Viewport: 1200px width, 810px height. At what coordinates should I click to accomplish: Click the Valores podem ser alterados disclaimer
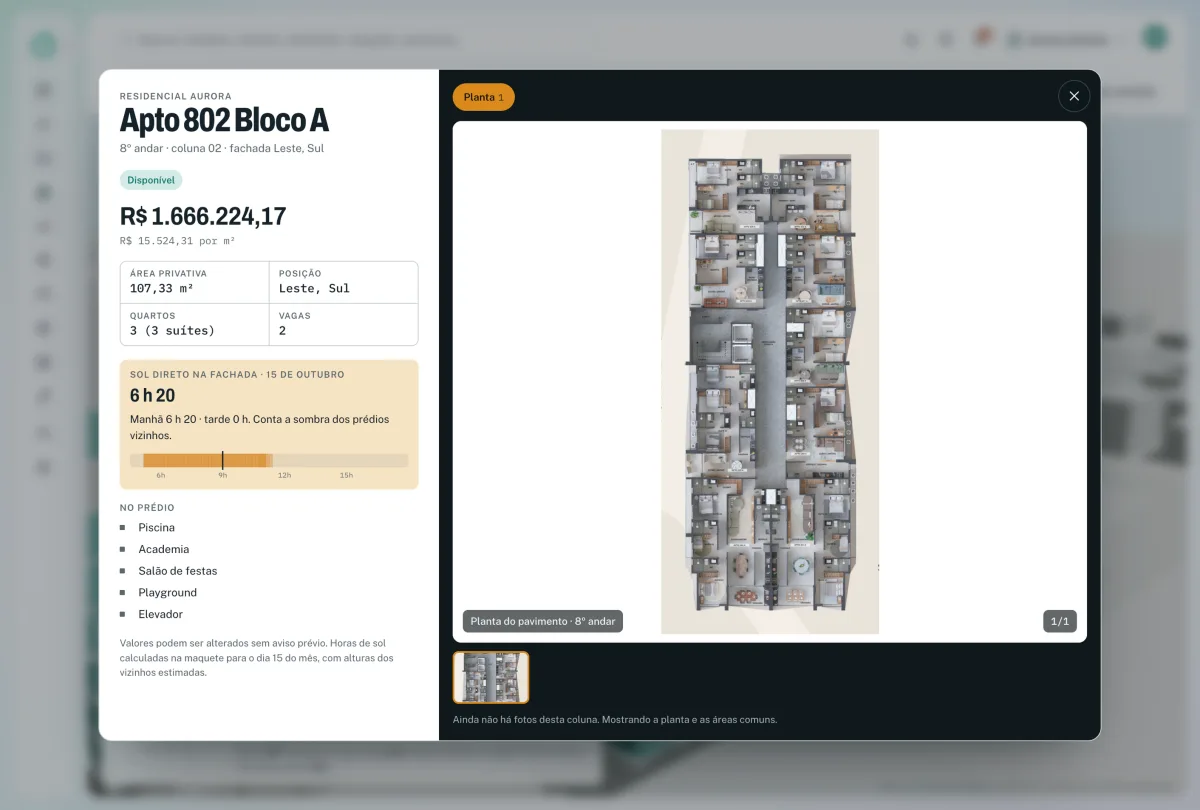click(257, 658)
